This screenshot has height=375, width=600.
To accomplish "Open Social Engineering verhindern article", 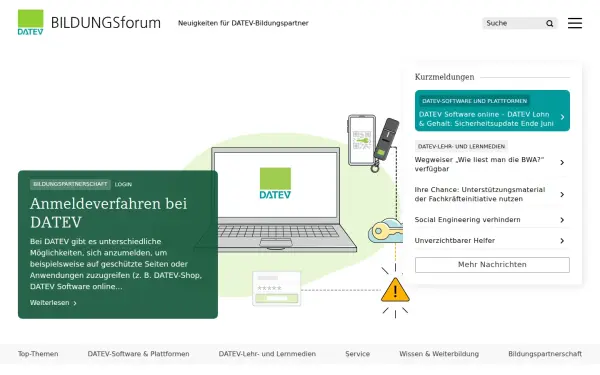I will 468,220.
